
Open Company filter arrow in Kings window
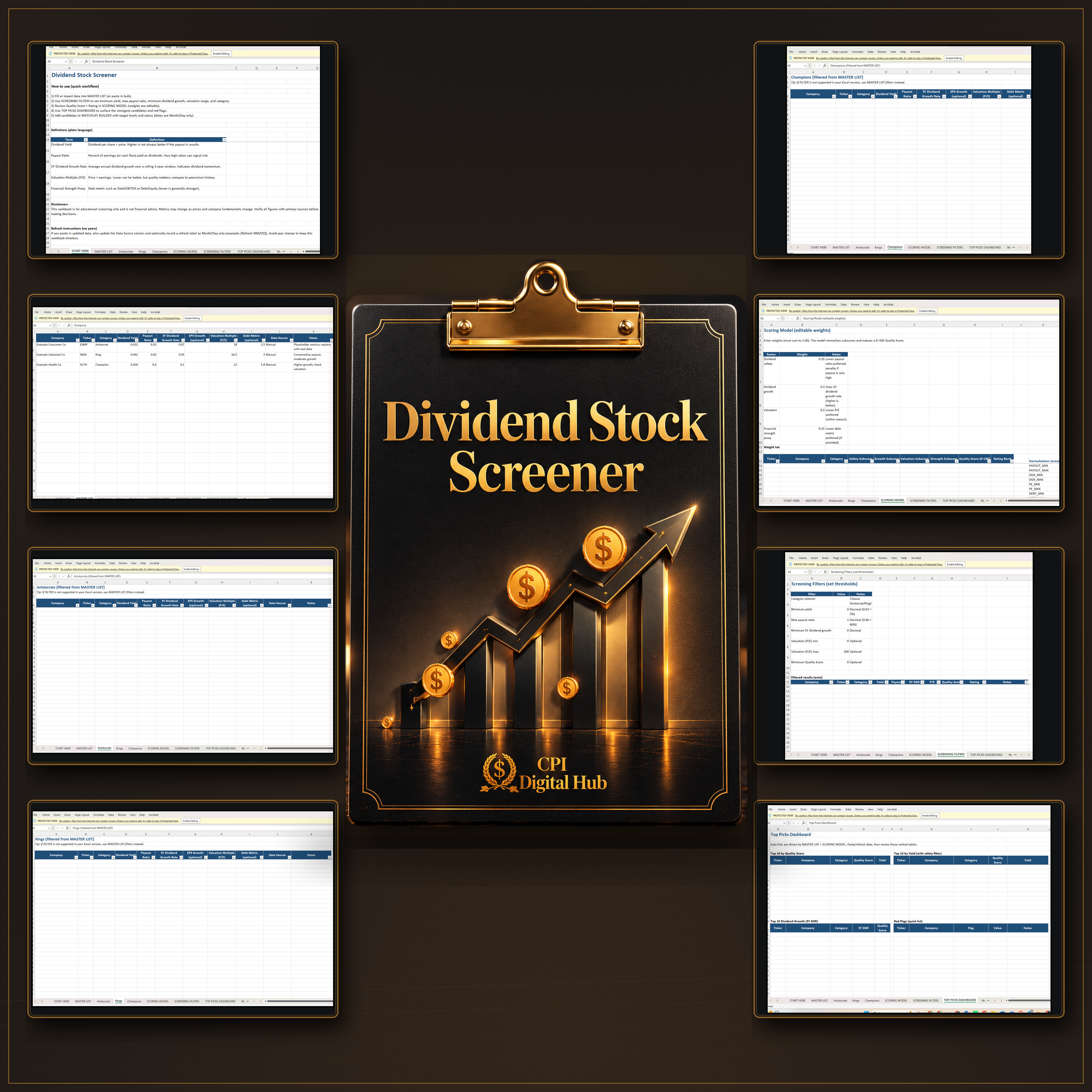76,858
